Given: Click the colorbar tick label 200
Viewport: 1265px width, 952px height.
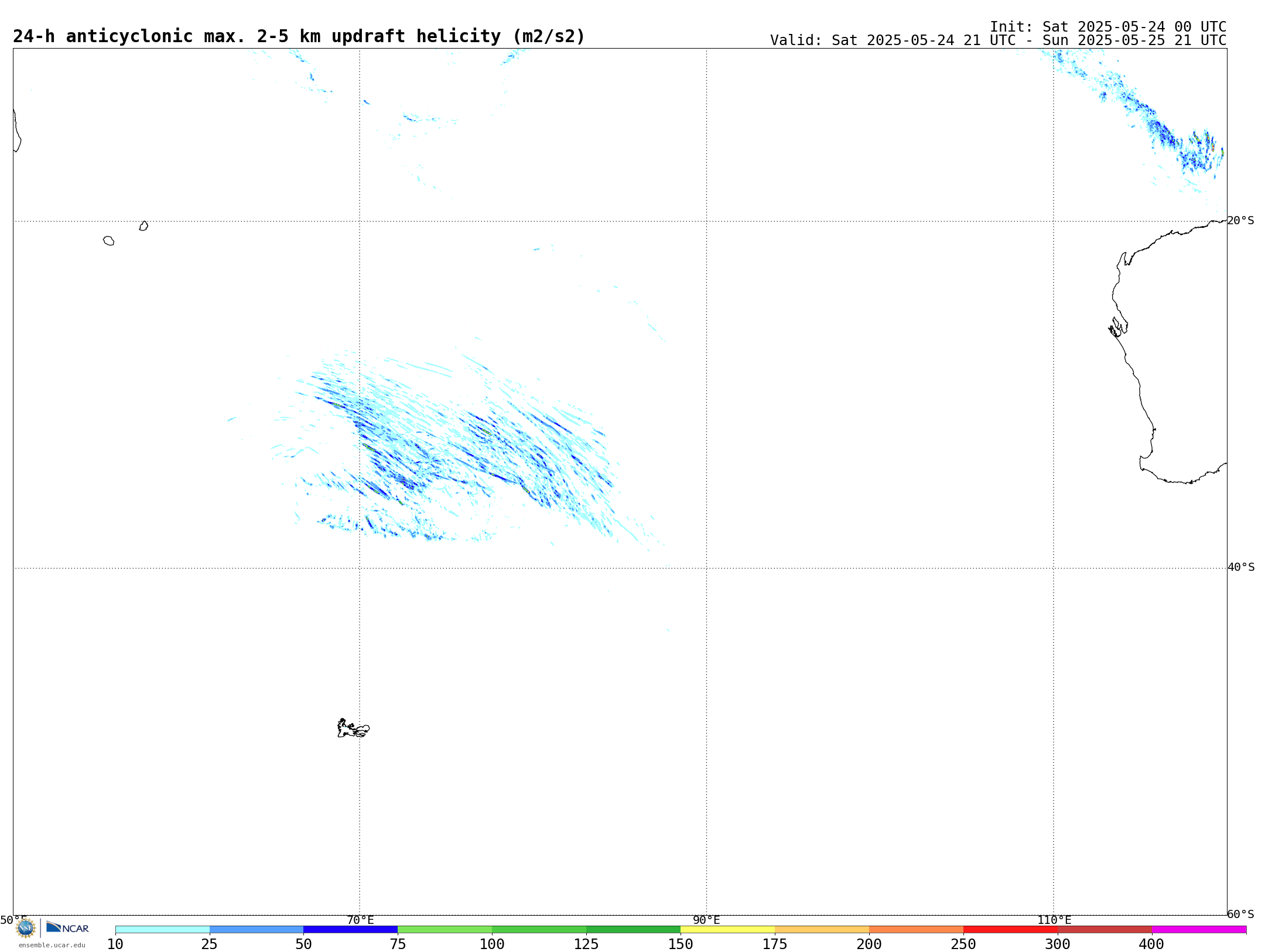Looking at the screenshot, I should click(x=870, y=944).
